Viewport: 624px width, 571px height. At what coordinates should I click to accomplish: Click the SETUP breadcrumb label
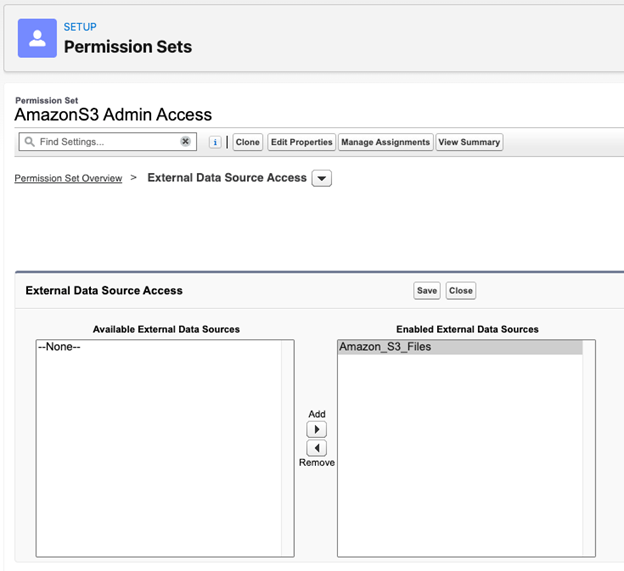pyautogui.click(x=80, y=27)
